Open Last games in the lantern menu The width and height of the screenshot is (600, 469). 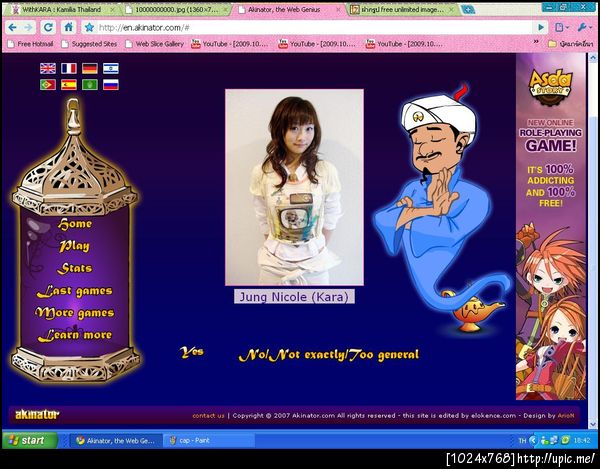click(x=75, y=291)
